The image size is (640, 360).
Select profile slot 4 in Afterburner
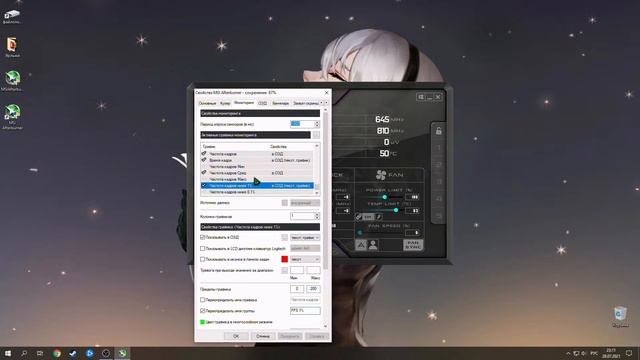[x=438, y=199]
